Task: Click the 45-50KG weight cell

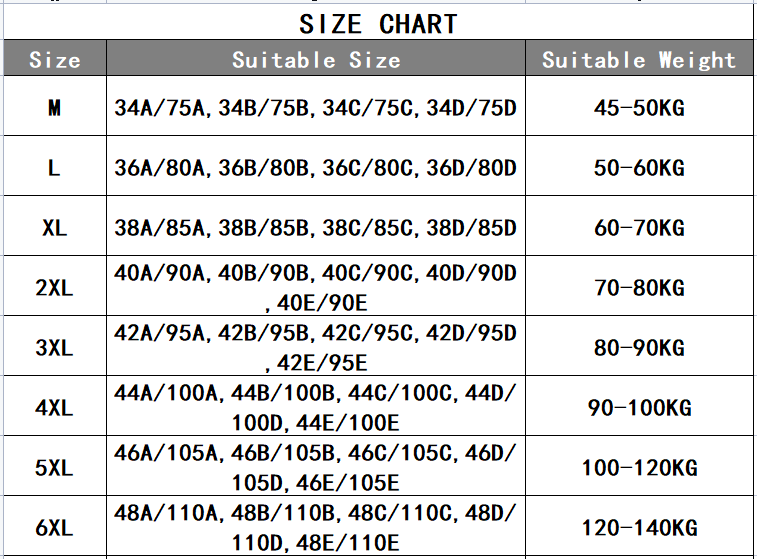Action: 639,108
